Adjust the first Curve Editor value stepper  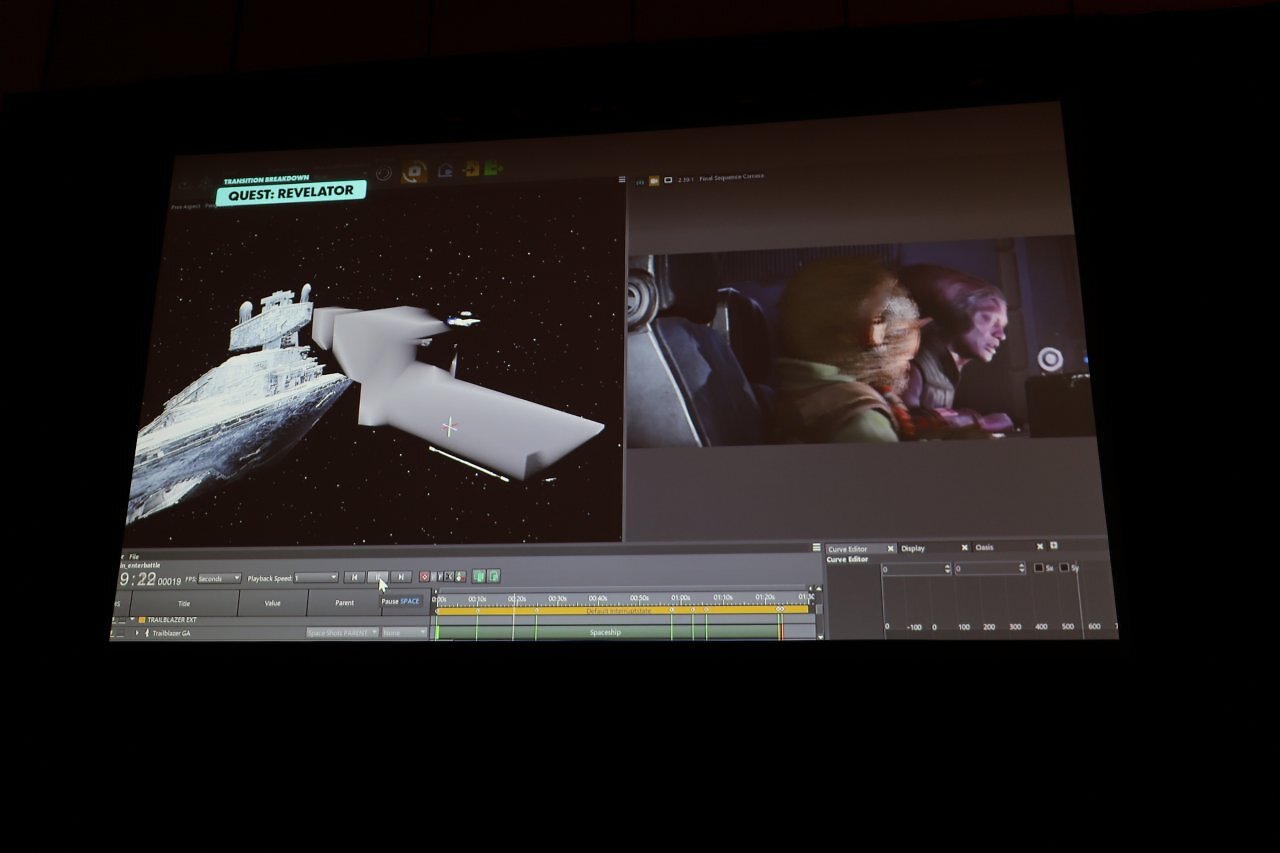(946, 568)
